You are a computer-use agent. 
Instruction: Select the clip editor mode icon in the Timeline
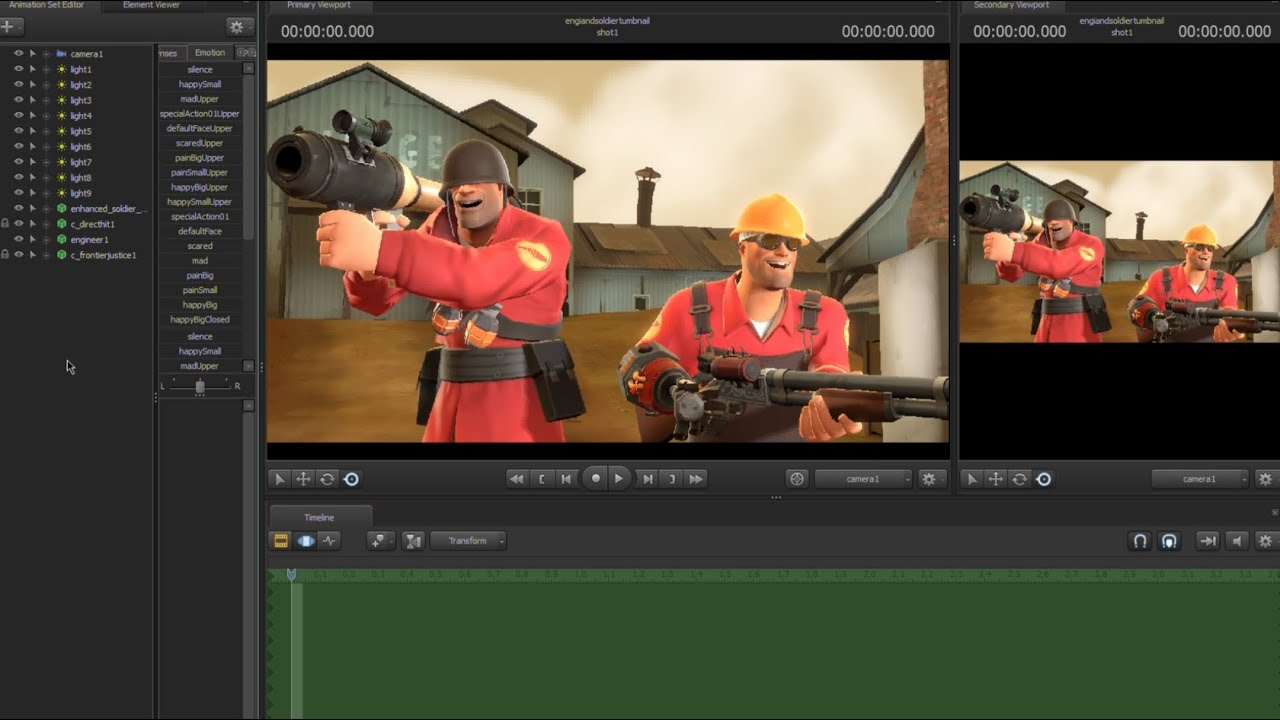tap(281, 541)
